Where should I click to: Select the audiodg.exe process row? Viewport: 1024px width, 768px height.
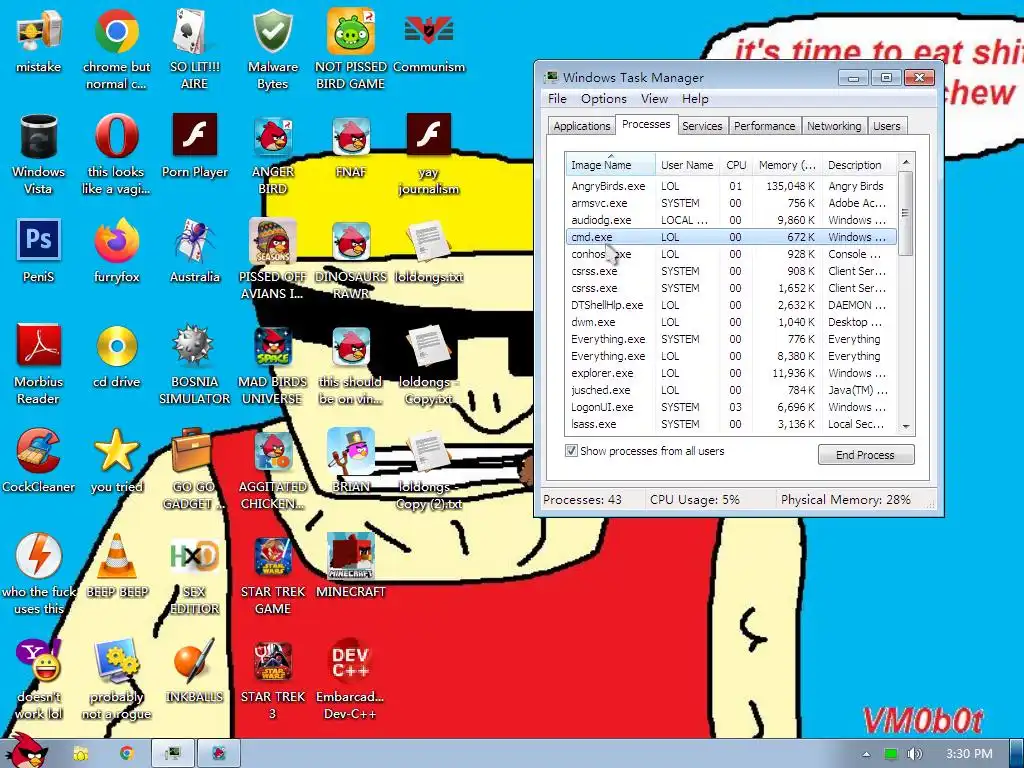click(x=731, y=220)
